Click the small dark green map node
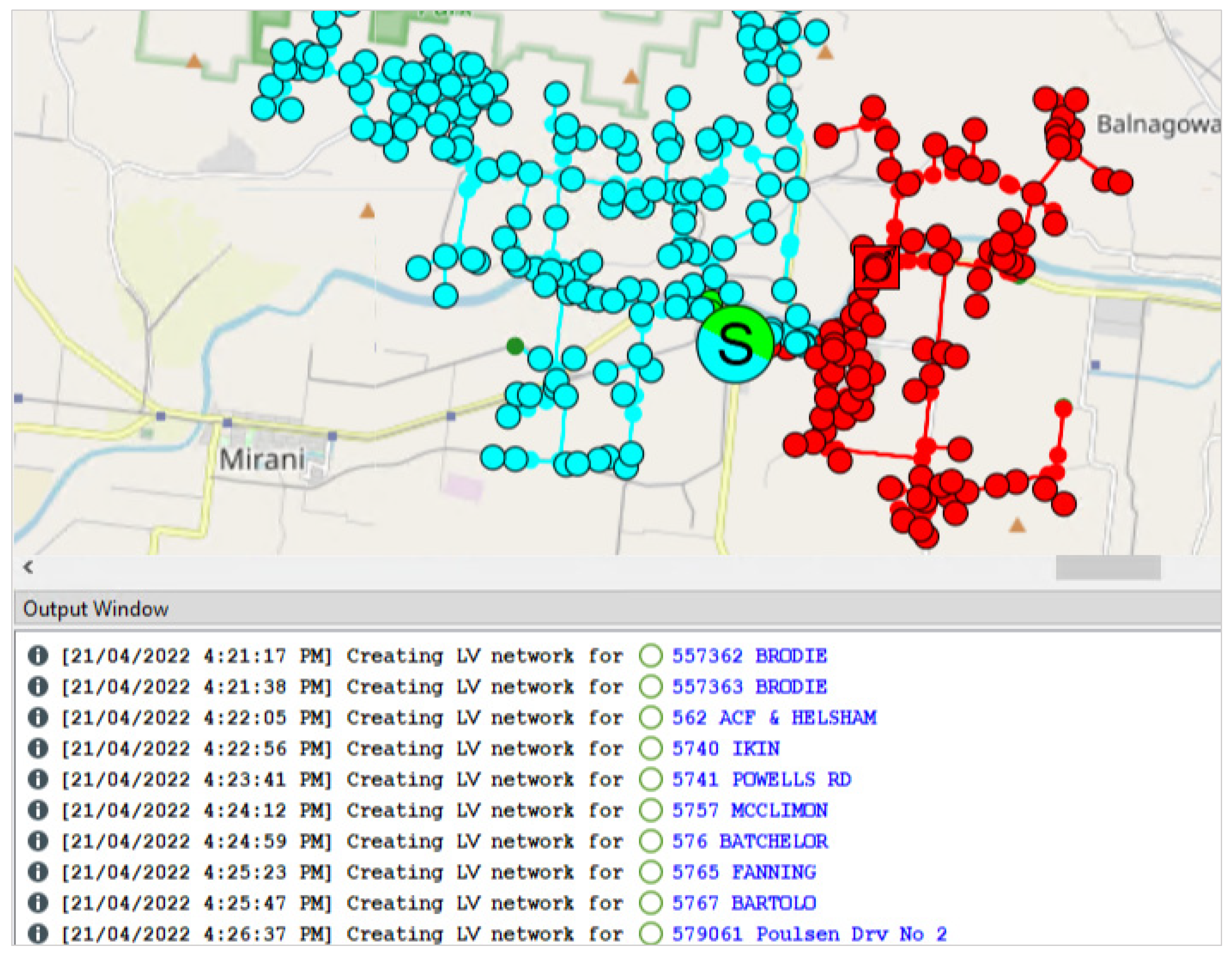The image size is (1232, 958). tap(515, 345)
